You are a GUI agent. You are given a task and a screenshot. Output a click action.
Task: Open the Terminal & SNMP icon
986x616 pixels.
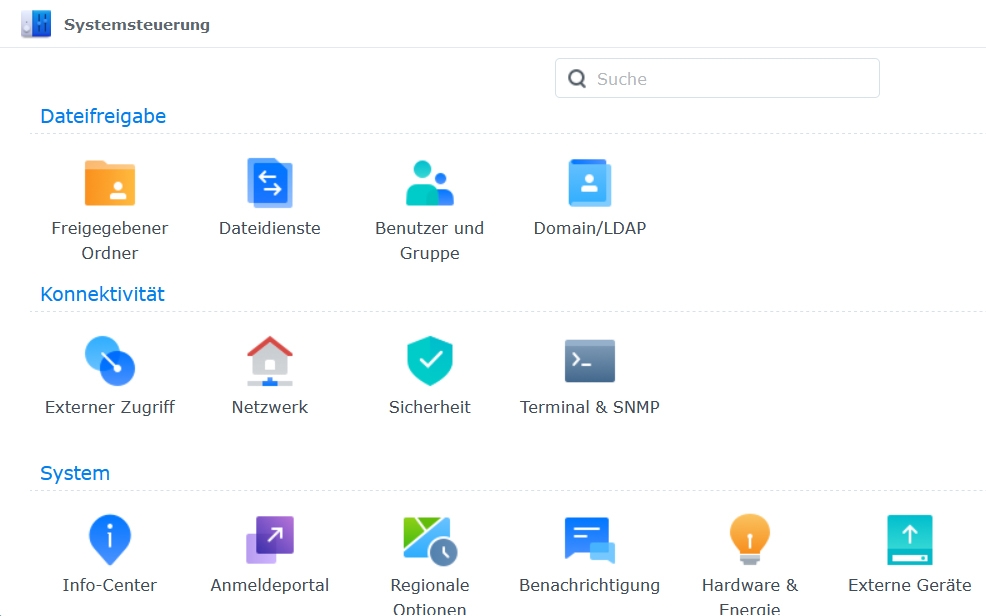590,361
